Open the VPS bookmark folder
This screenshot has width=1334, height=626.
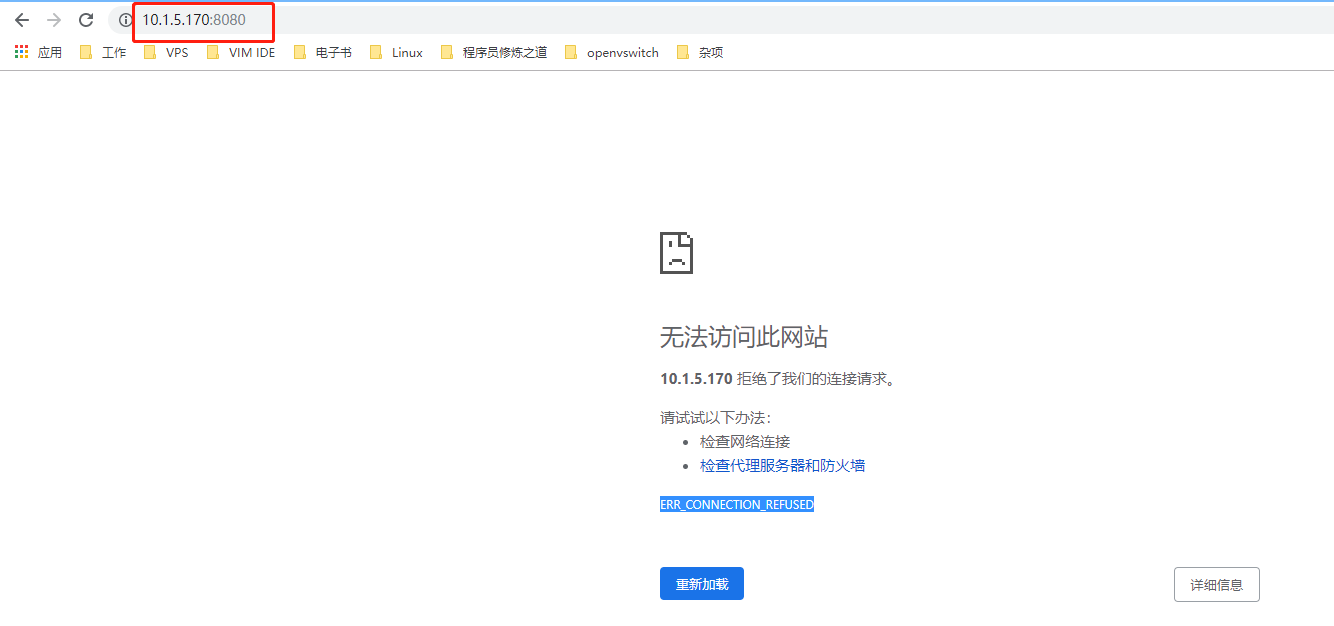coord(166,52)
